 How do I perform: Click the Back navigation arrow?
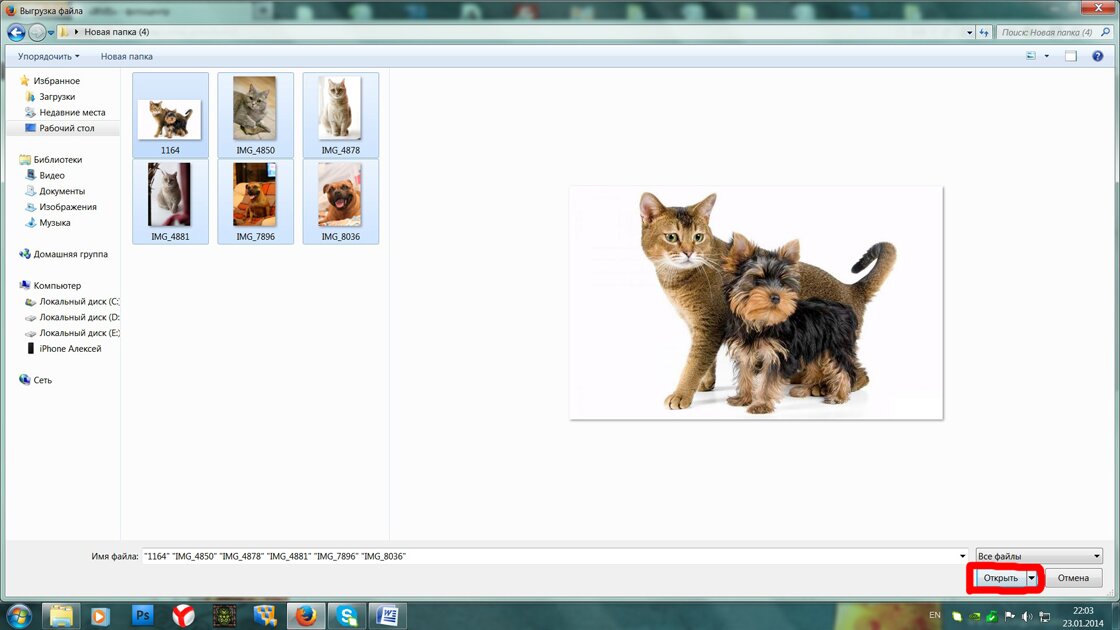click(x=17, y=32)
